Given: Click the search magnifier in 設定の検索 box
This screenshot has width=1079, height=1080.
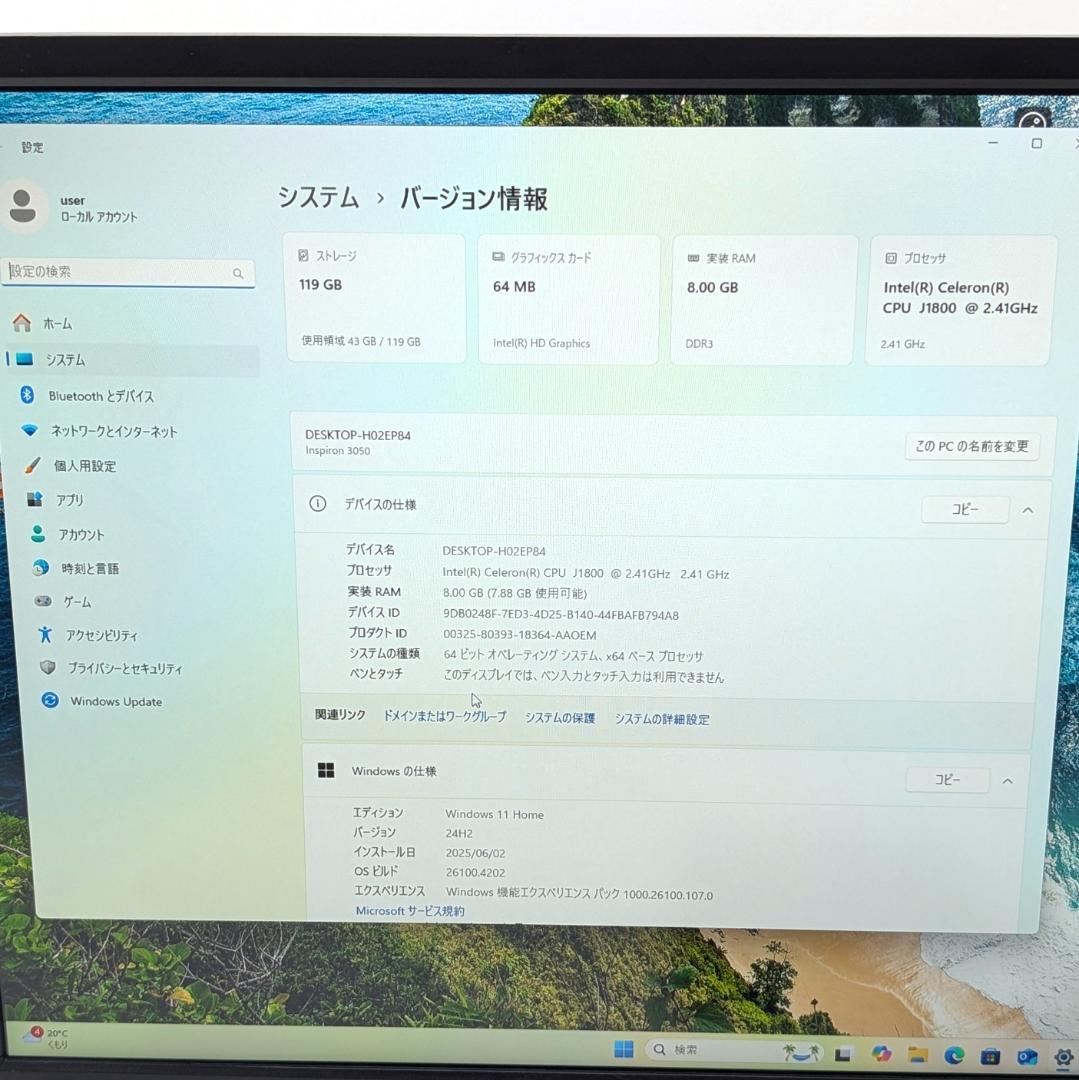Looking at the screenshot, I should (x=238, y=273).
